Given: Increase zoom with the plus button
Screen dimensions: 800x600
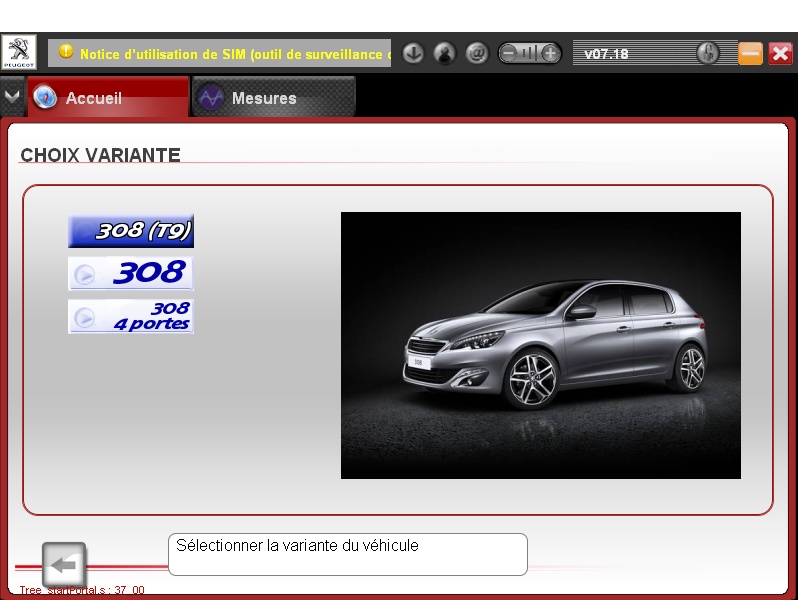Looking at the screenshot, I should pyautogui.click(x=551, y=53).
